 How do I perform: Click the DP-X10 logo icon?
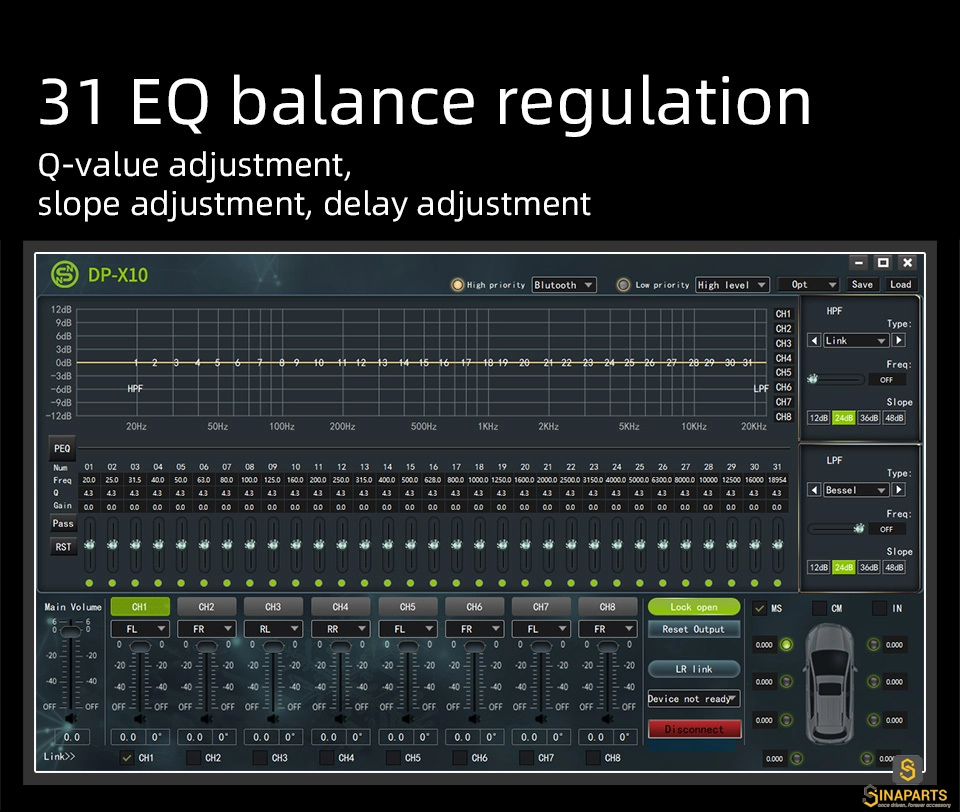[64, 274]
